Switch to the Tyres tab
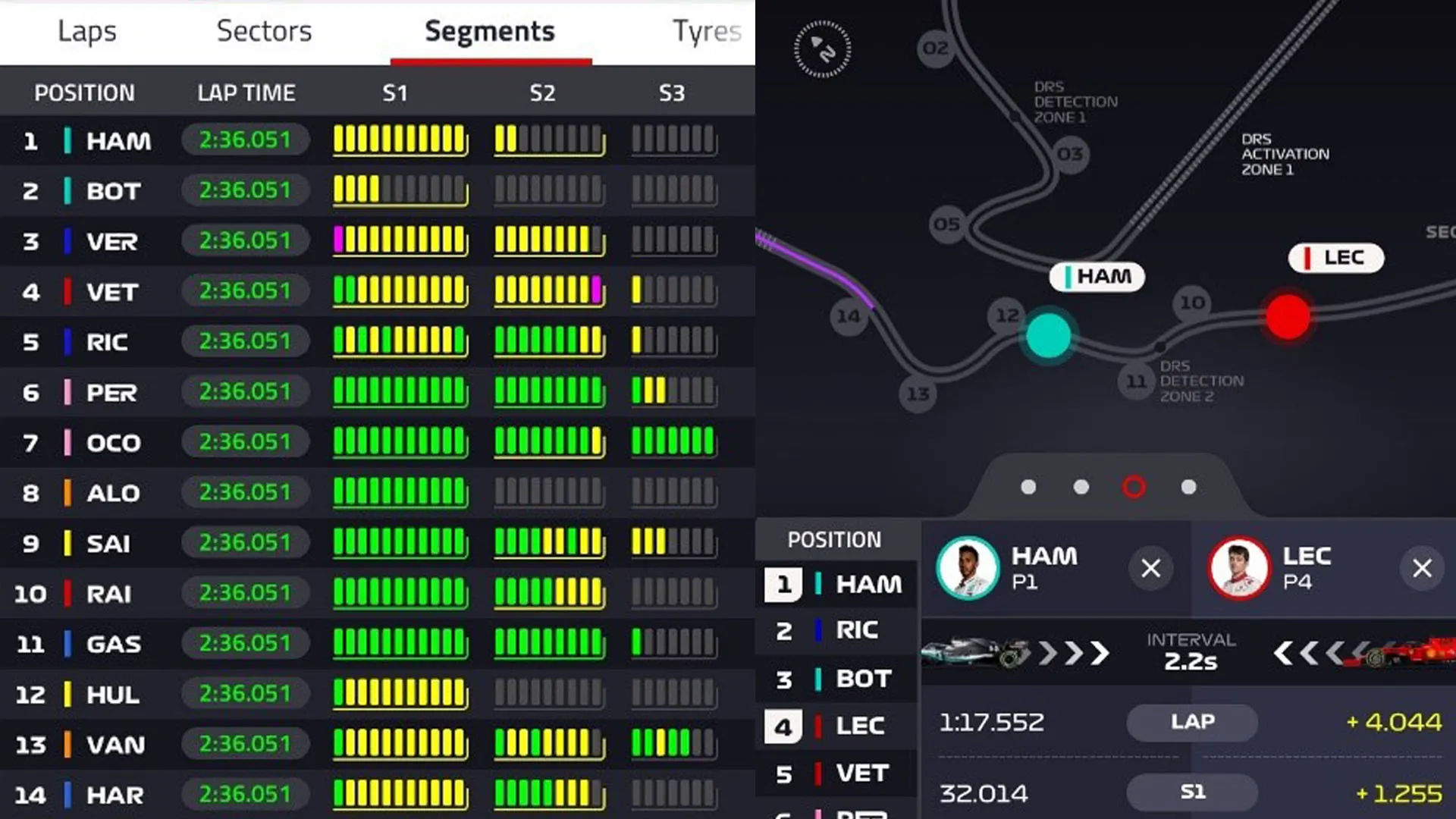Viewport: 1456px width, 819px height. pos(706,31)
